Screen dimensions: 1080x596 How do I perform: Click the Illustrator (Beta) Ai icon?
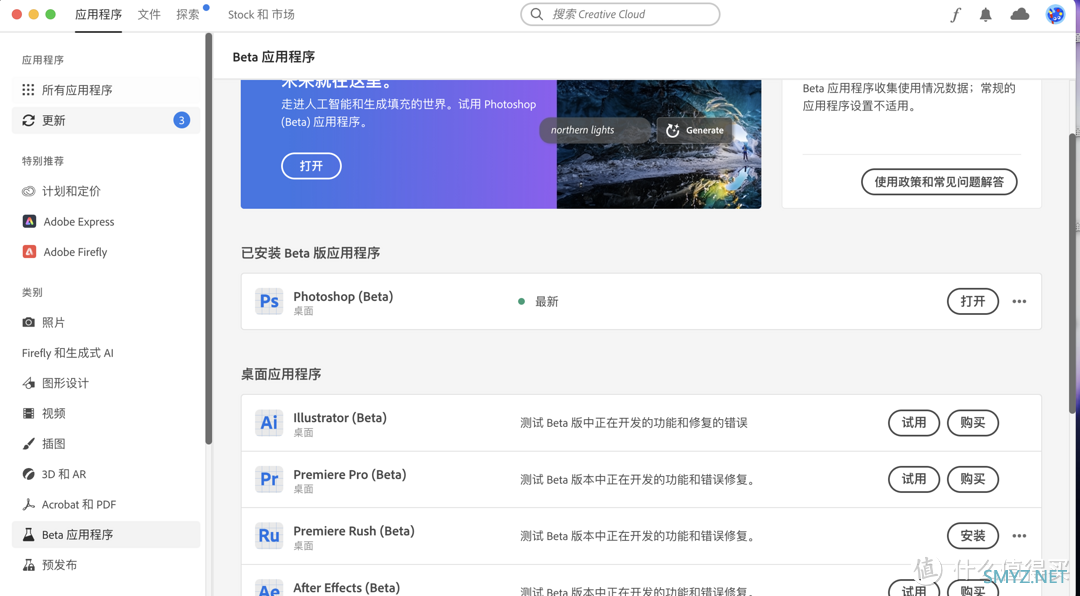(269, 422)
